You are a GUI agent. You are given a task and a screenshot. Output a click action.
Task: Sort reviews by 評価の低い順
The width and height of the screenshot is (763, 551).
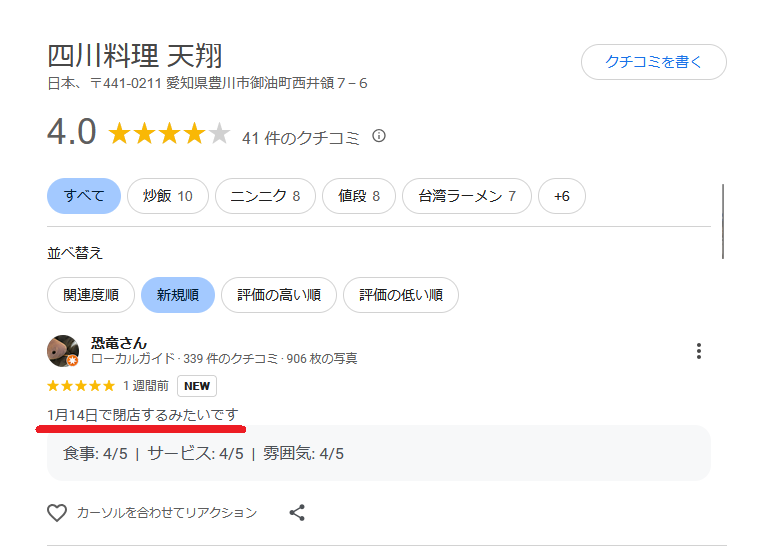coord(401,295)
